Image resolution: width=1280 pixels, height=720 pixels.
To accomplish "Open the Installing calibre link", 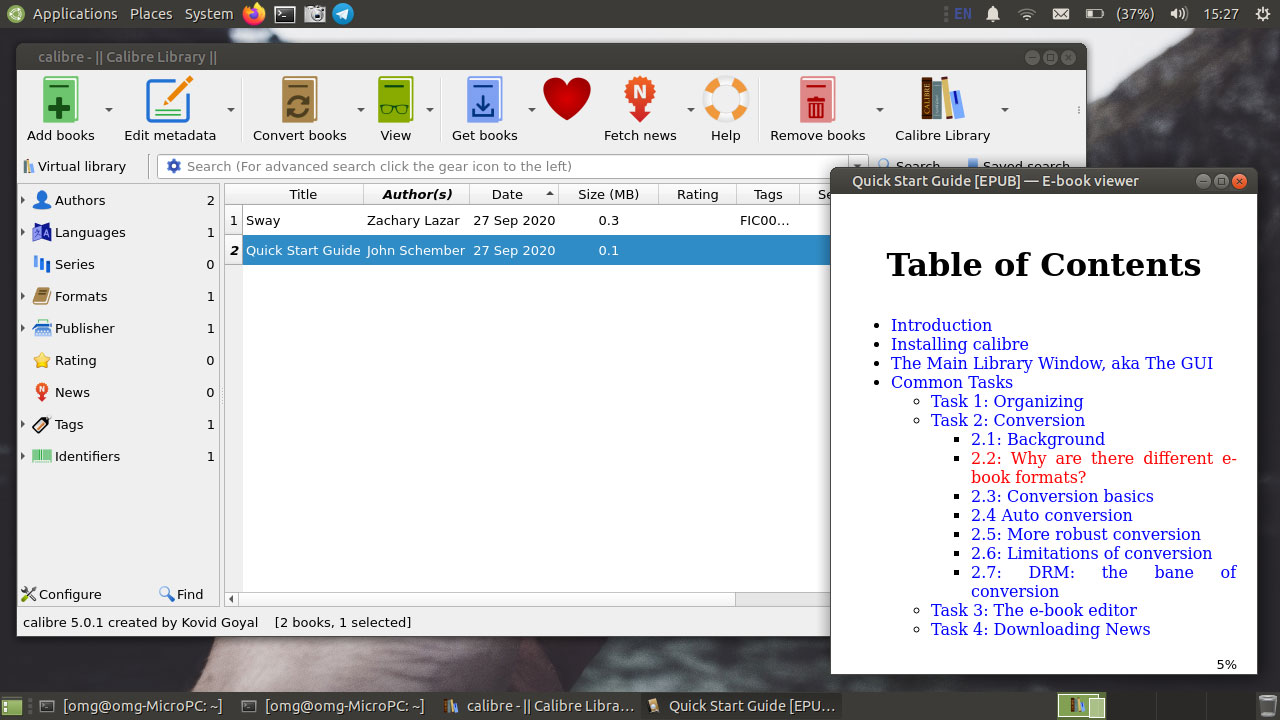I will pyautogui.click(x=959, y=344).
